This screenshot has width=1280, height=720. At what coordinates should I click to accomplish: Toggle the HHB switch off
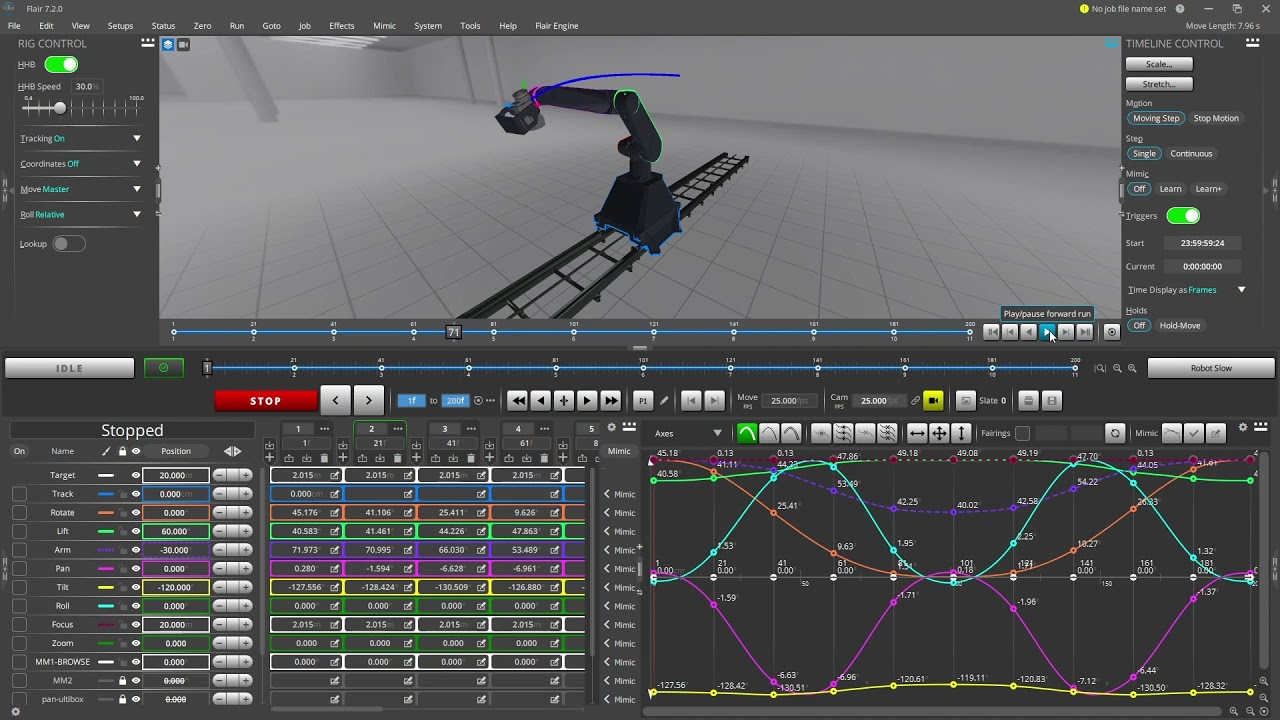pos(61,64)
